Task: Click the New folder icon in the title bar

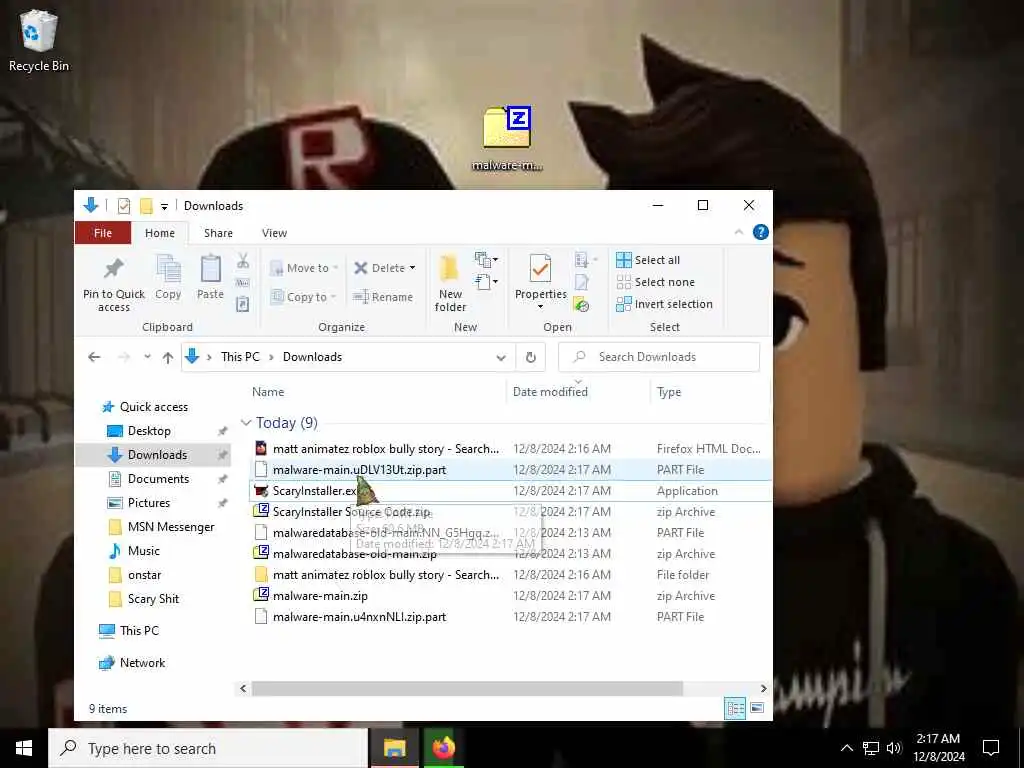Action: (x=146, y=206)
